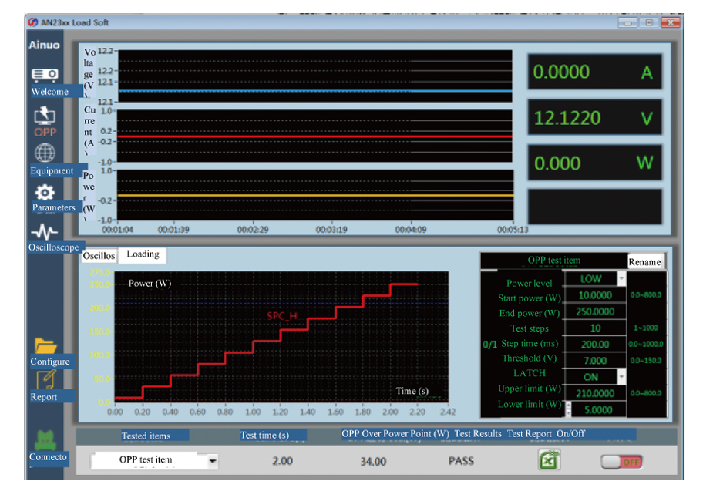Expand the Power level LOW dropdown

click(x=621, y=279)
